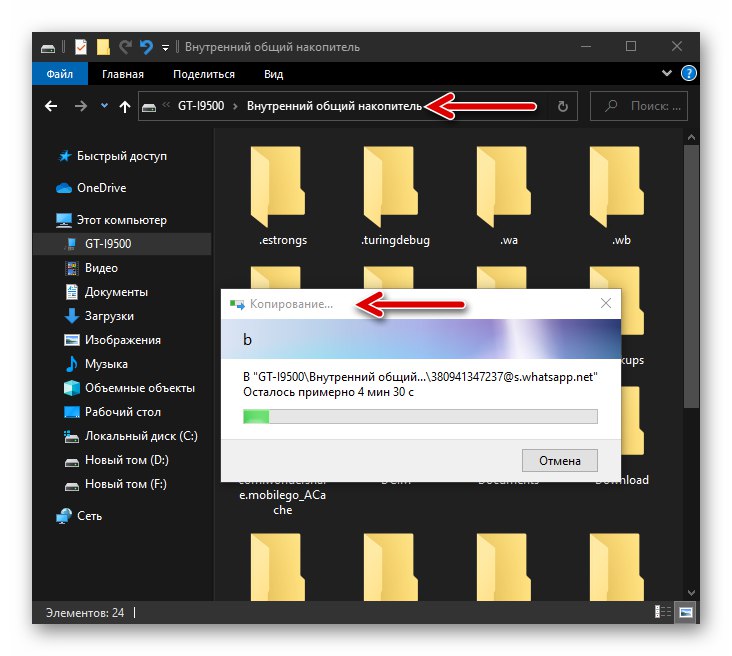
Task: Open Новый том (D:) in the sidebar
Action: pos(127,460)
